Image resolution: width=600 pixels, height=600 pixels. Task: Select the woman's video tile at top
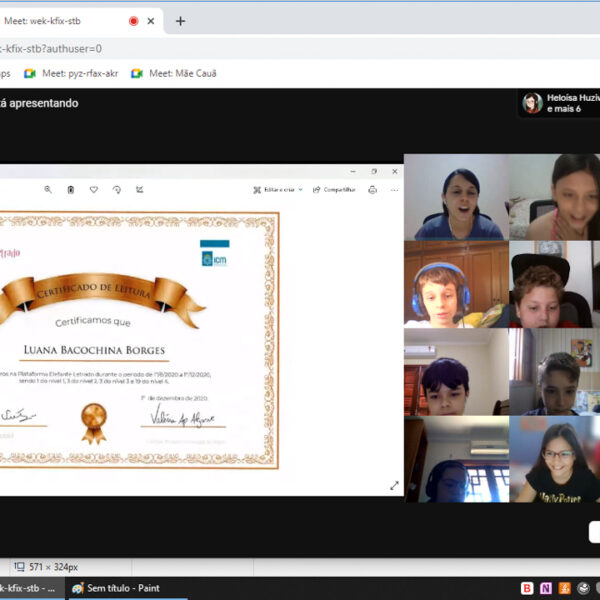pos(455,197)
